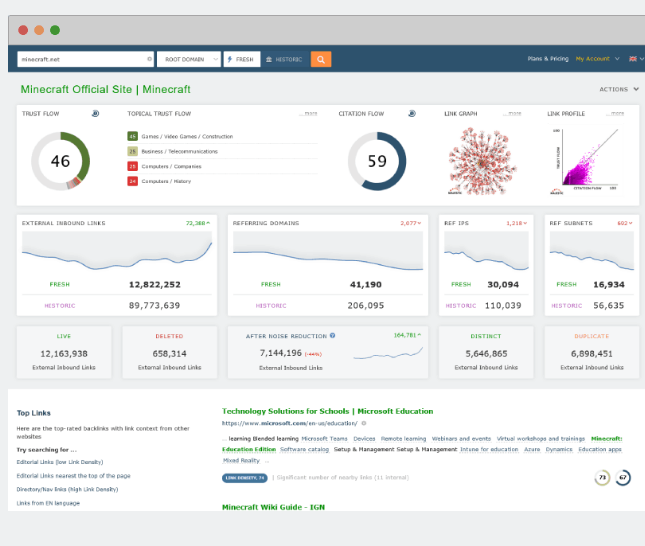Click After Noise Reduction help icon
This screenshot has height=546, width=645.
pyautogui.click(x=332, y=336)
